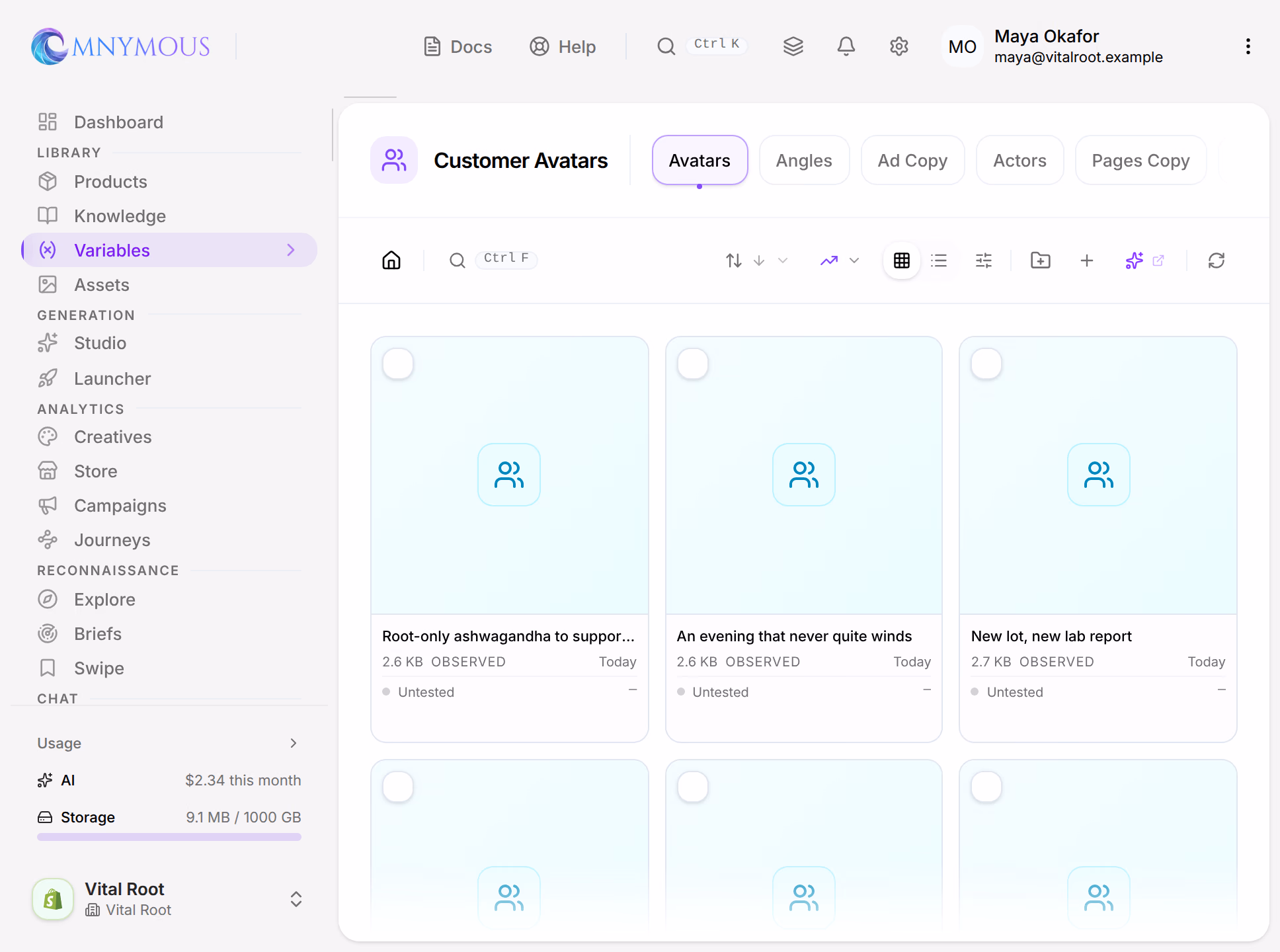The width and height of the screenshot is (1280, 952).
Task: Click the home folder icon
Action: point(391,260)
